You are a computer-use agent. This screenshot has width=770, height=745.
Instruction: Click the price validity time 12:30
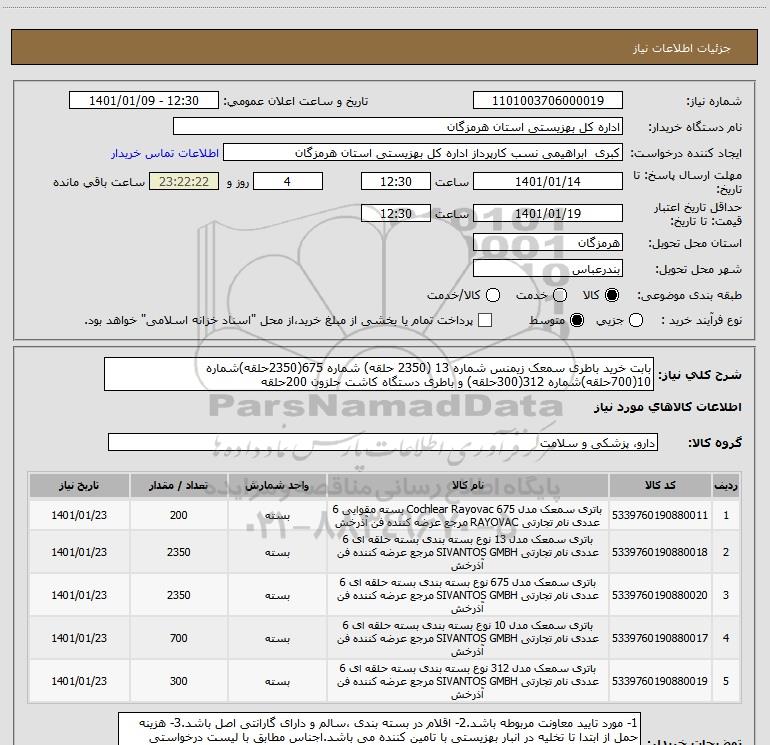tap(396, 213)
